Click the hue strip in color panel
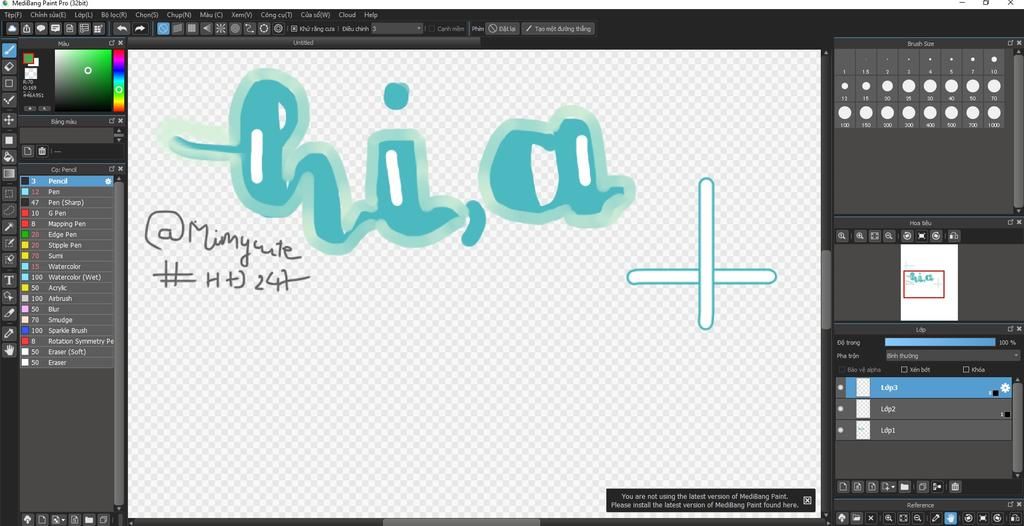This screenshot has width=1024, height=526. click(x=119, y=81)
